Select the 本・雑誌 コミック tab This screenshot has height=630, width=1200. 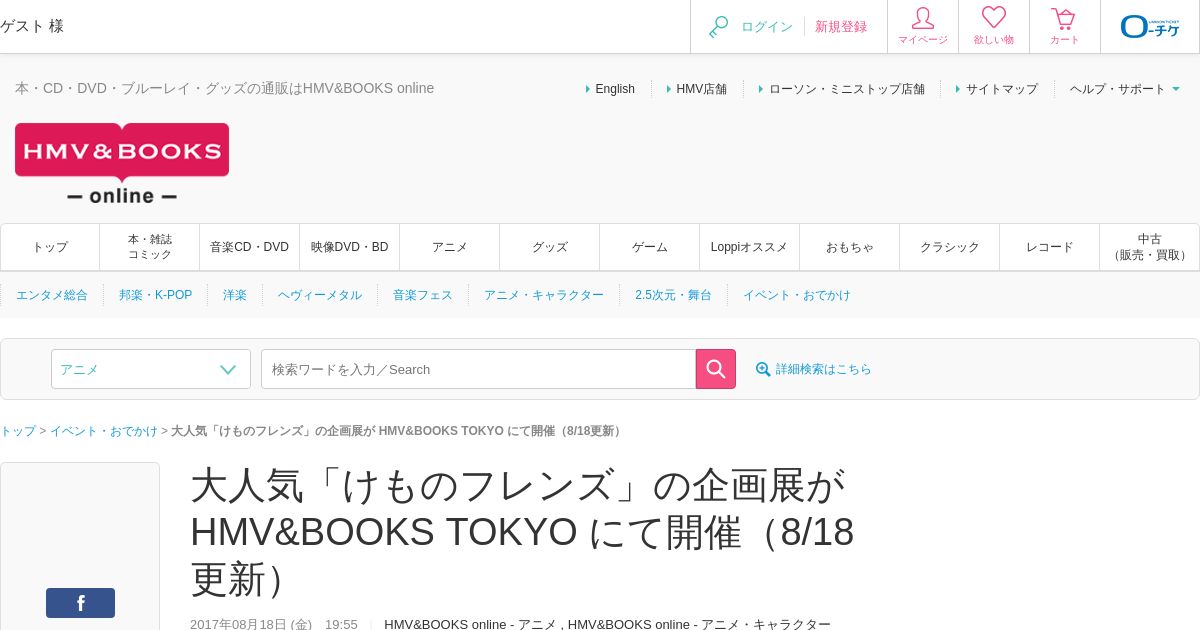(150, 247)
